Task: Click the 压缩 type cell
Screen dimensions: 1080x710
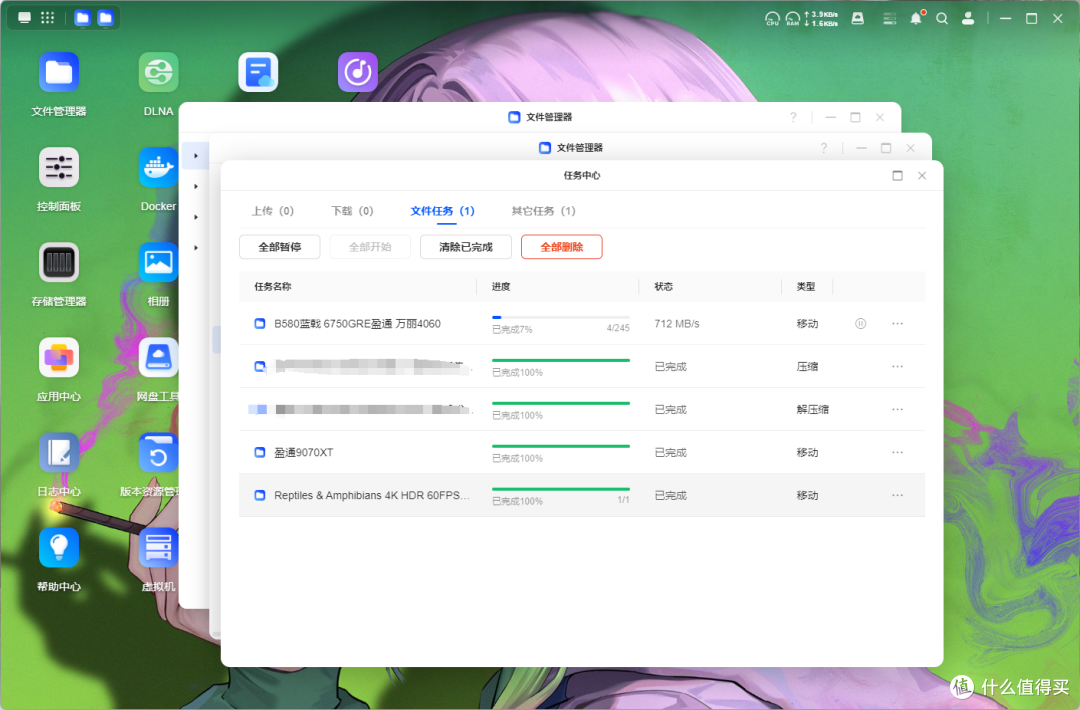Action: pyautogui.click(x=807, y=366)
